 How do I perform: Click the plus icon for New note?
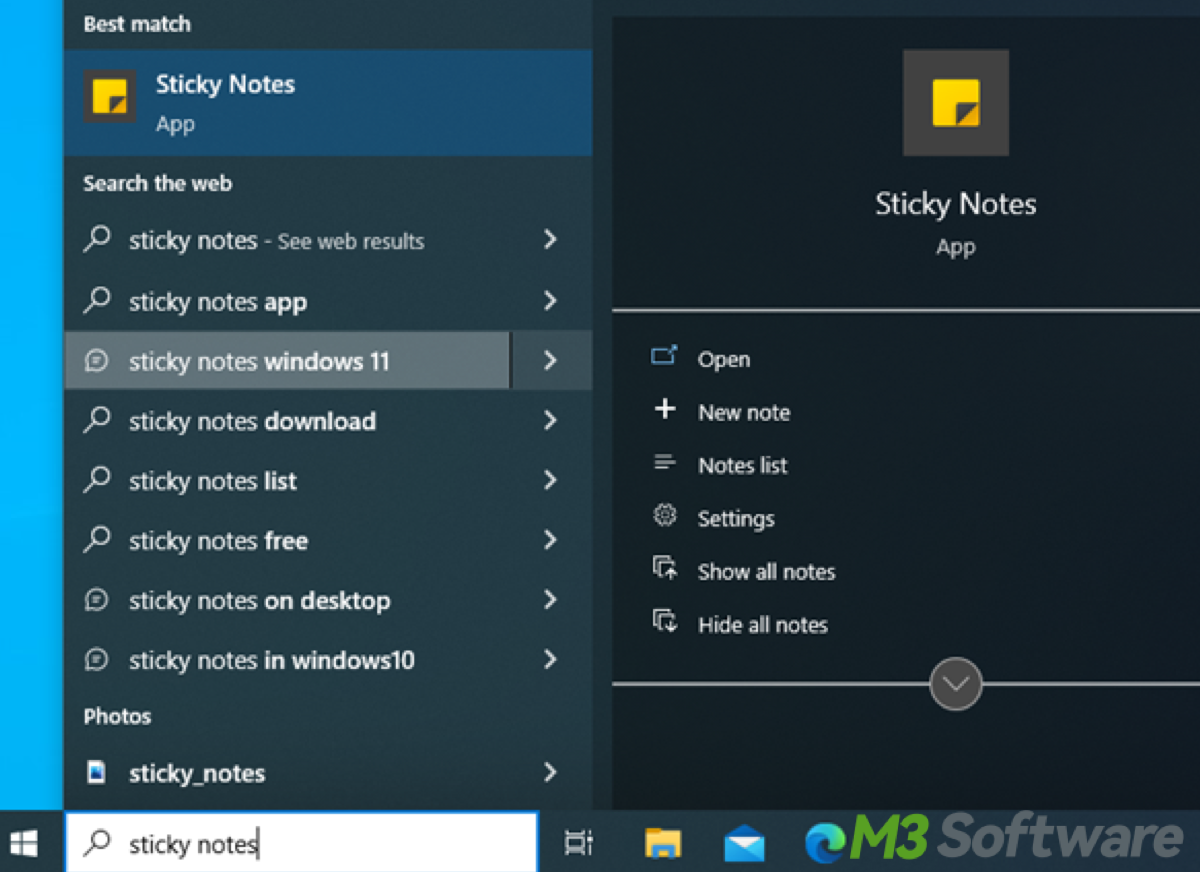[x=665, y=409]
